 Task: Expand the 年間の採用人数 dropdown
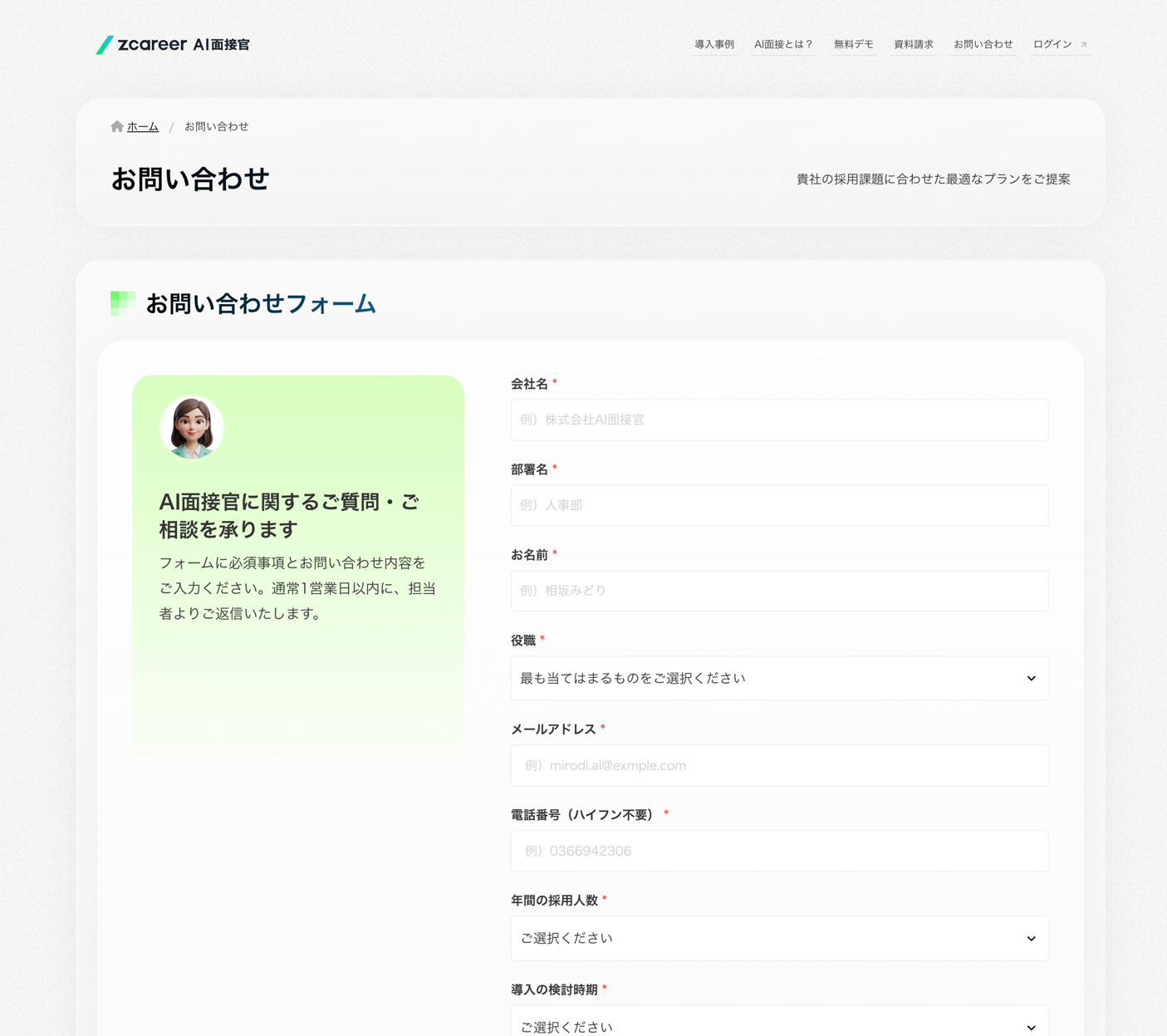(x=778, y=939)
